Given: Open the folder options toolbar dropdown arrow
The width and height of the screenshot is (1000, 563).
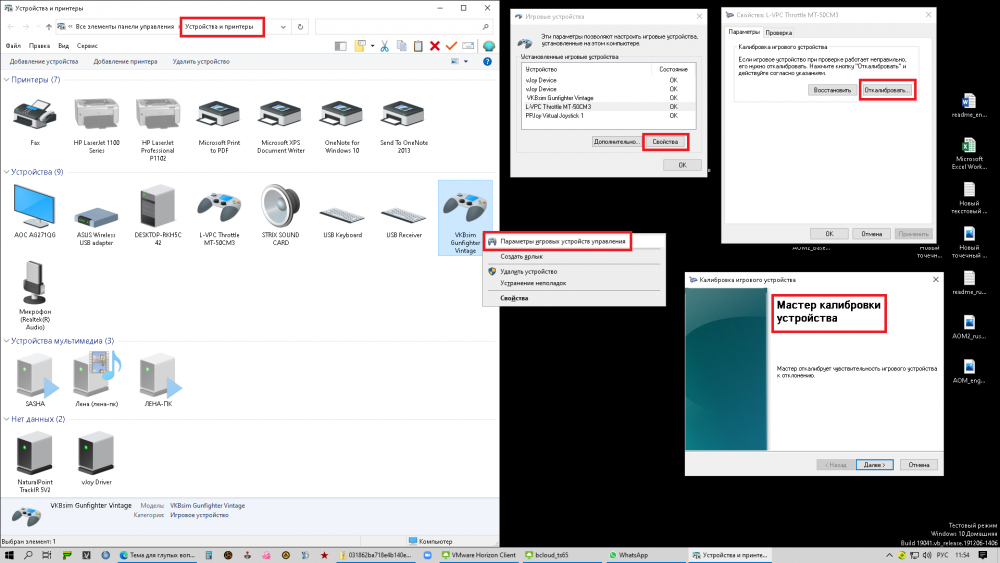Looking at the screenshot, I should [372, 46].
